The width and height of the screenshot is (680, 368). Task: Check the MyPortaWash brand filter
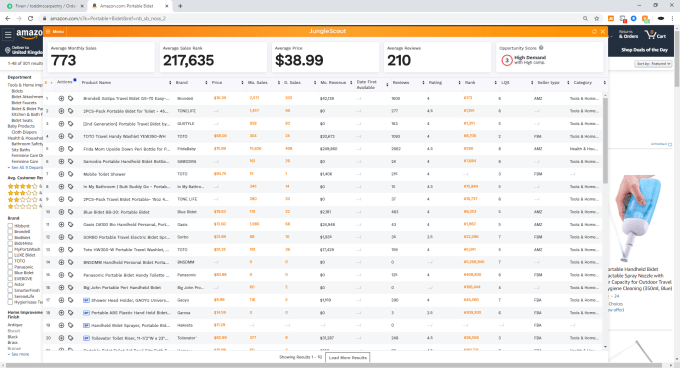click(x=10, y=249)
